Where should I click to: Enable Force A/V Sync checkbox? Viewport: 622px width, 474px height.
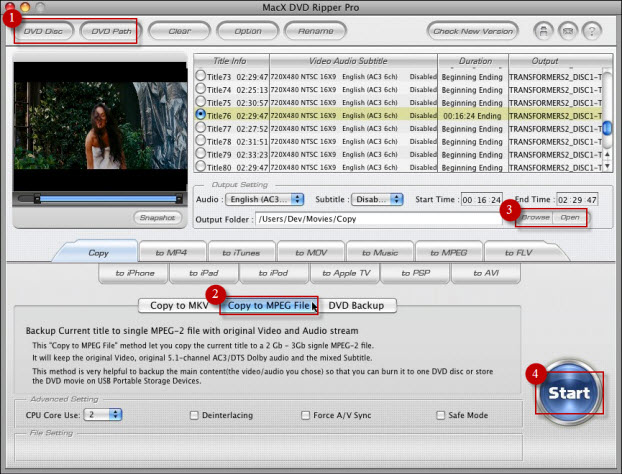305,415
